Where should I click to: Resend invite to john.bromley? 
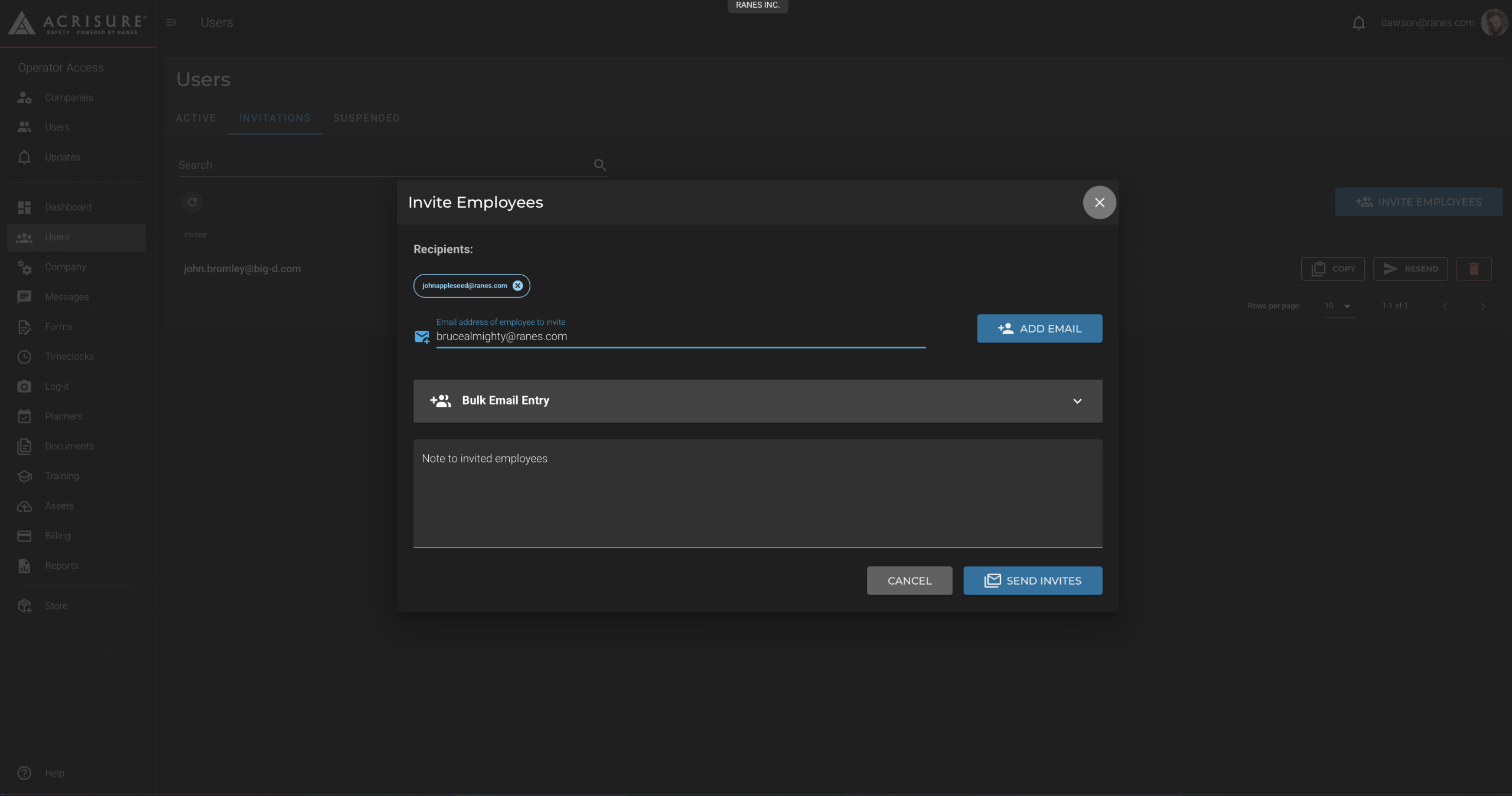1410,269
